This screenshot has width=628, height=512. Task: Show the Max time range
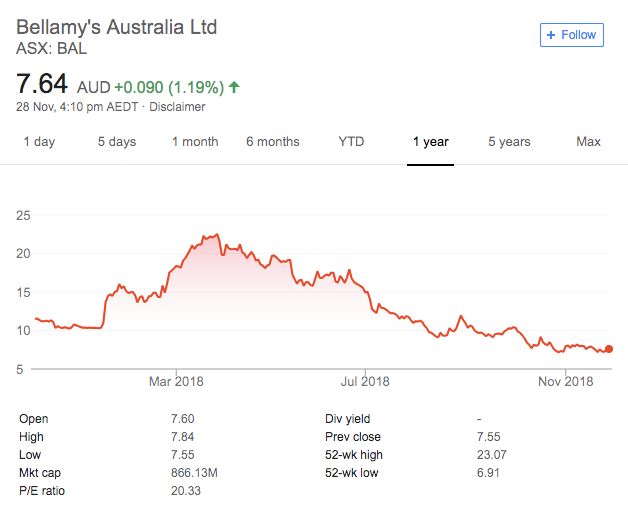[588, 142]
